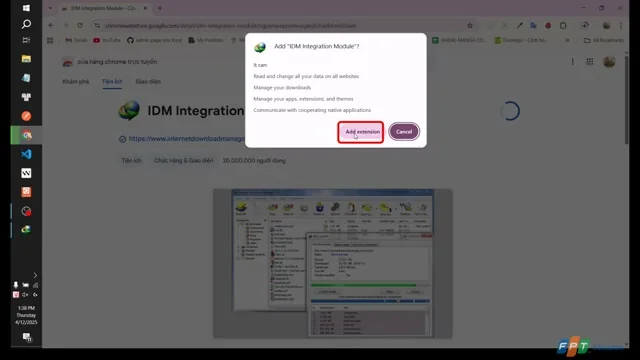View site information icon in address bar
This screenshot has height=360, width=640.
coord(97,26)
